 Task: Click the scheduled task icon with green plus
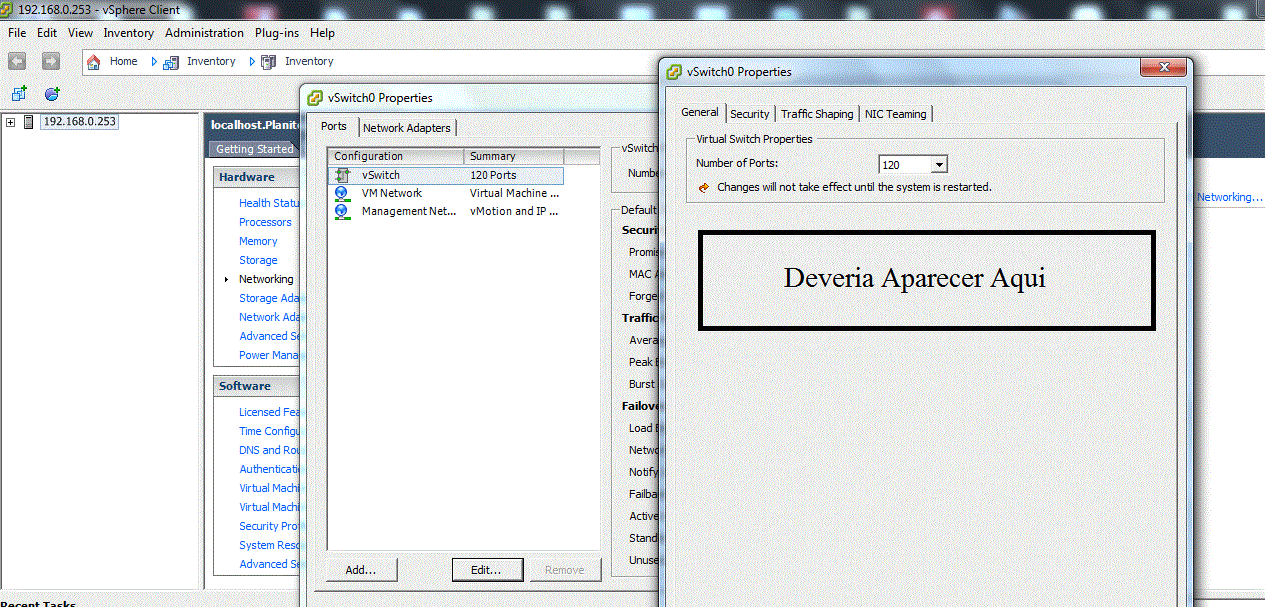click(50, 93)
